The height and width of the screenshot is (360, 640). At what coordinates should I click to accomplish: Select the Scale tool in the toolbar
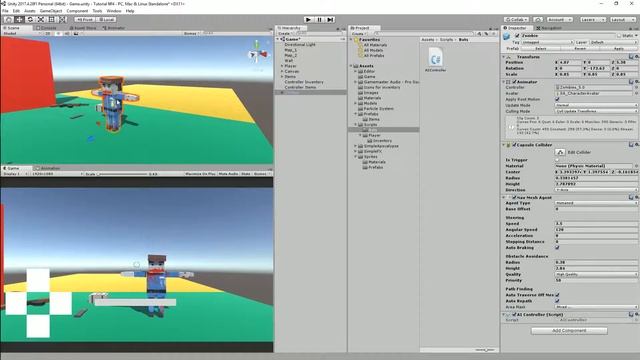(41, 19)
